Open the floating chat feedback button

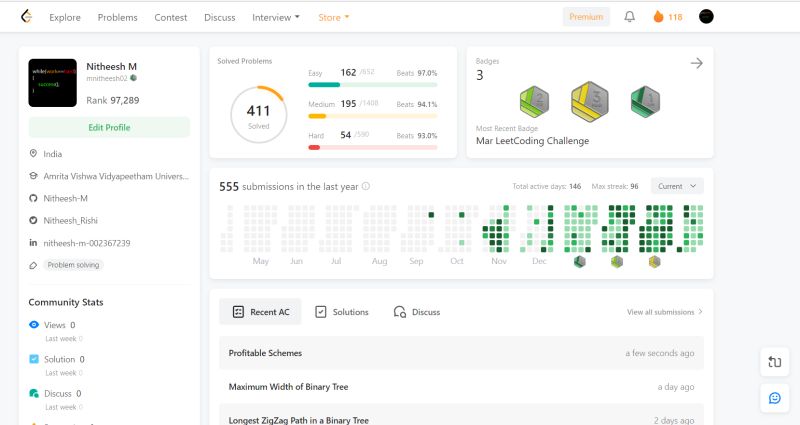click(x=774, y=398)
